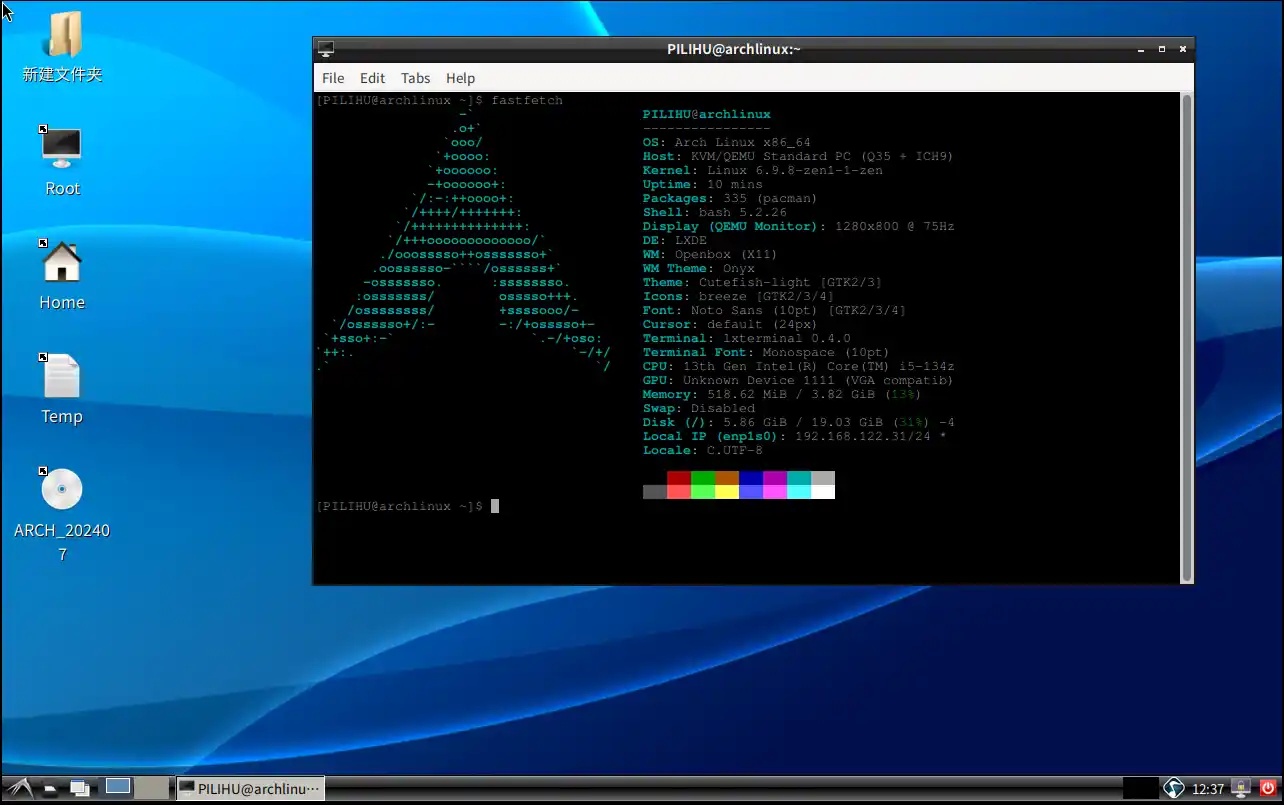The width and height of the screenshot is (1284, 805).
Task: Switch to the second virtual desktop
Action: 151,787
